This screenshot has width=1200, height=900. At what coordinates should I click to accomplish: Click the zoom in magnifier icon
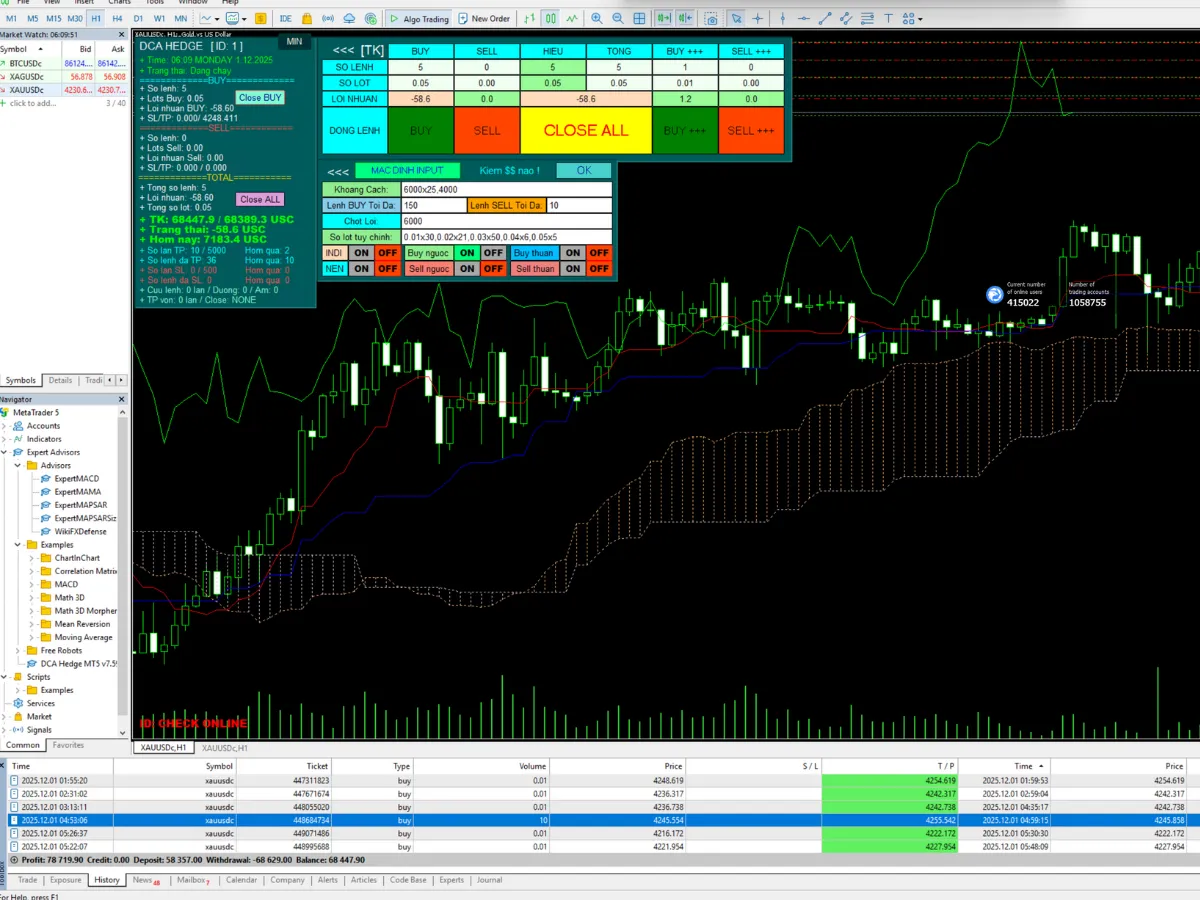597,18
